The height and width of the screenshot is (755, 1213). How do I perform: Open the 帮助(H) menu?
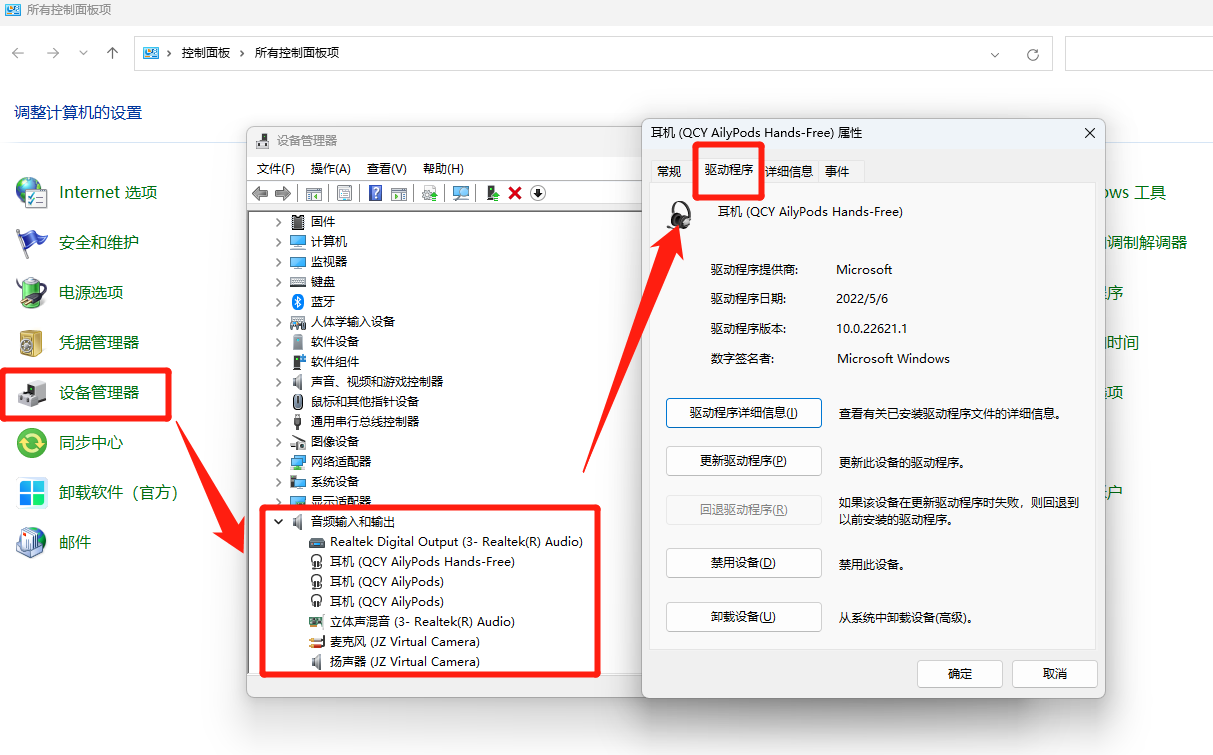tap(443, 169)
